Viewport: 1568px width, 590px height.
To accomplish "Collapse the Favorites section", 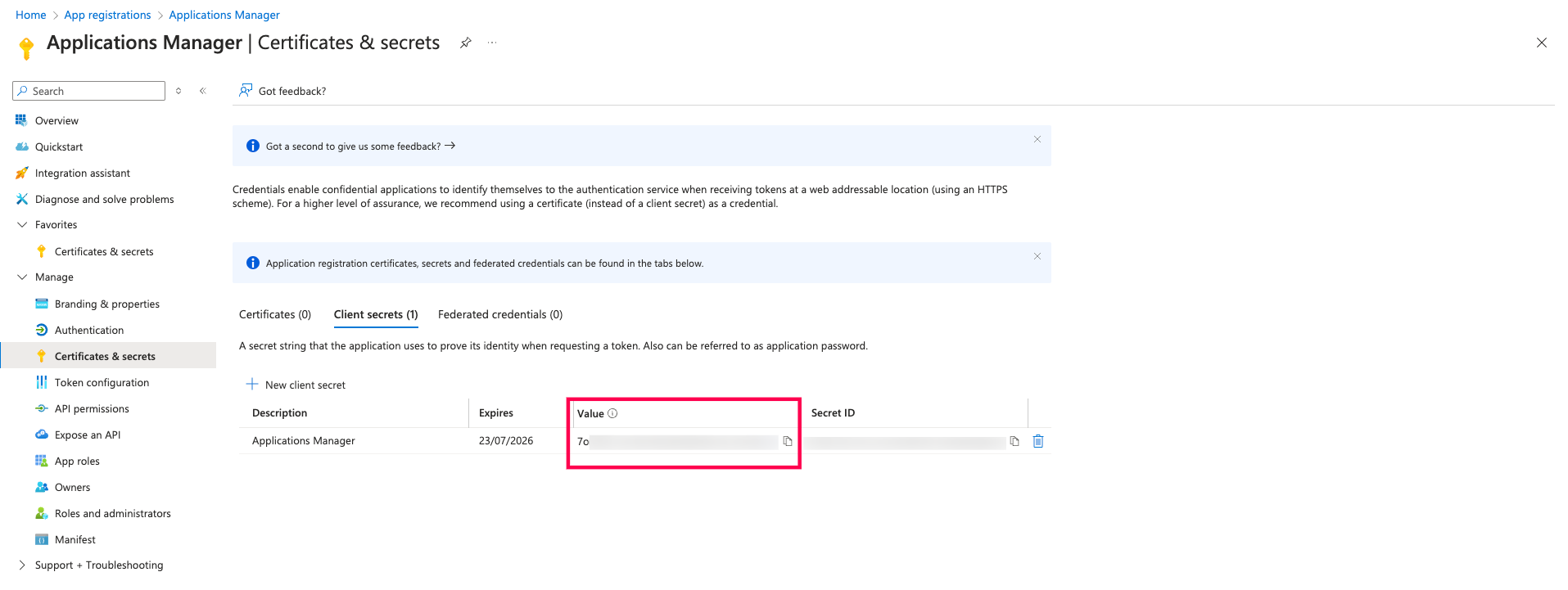I will pos(22,225).
